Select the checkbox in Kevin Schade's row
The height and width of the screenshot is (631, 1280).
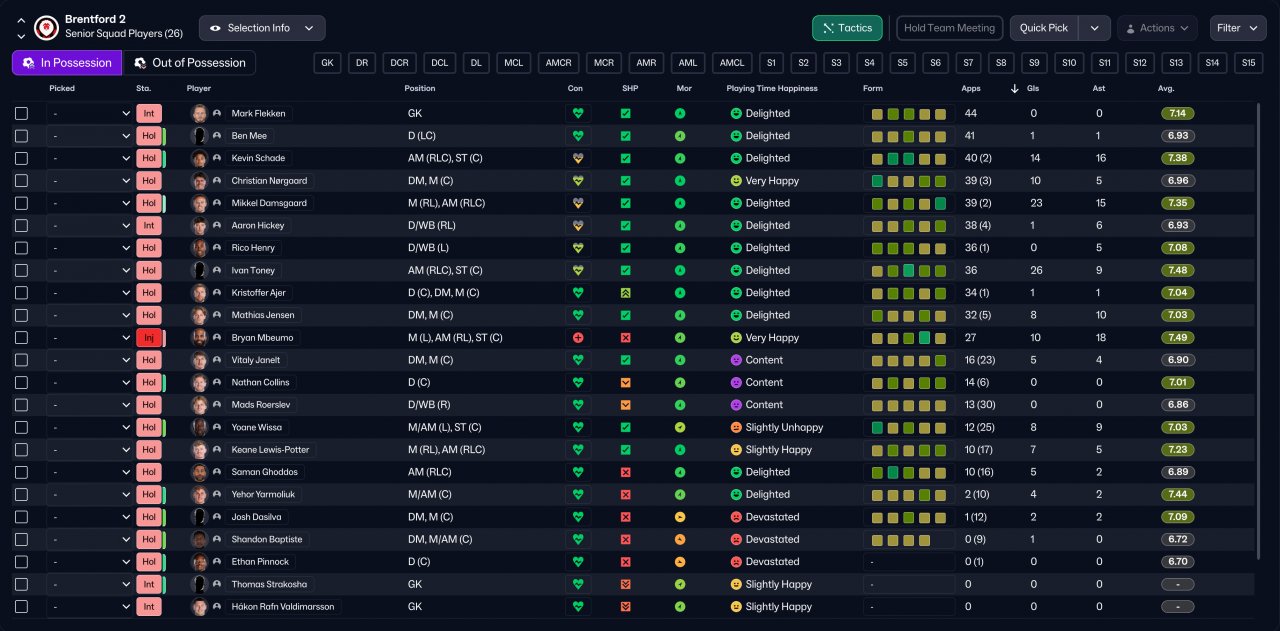22,159
